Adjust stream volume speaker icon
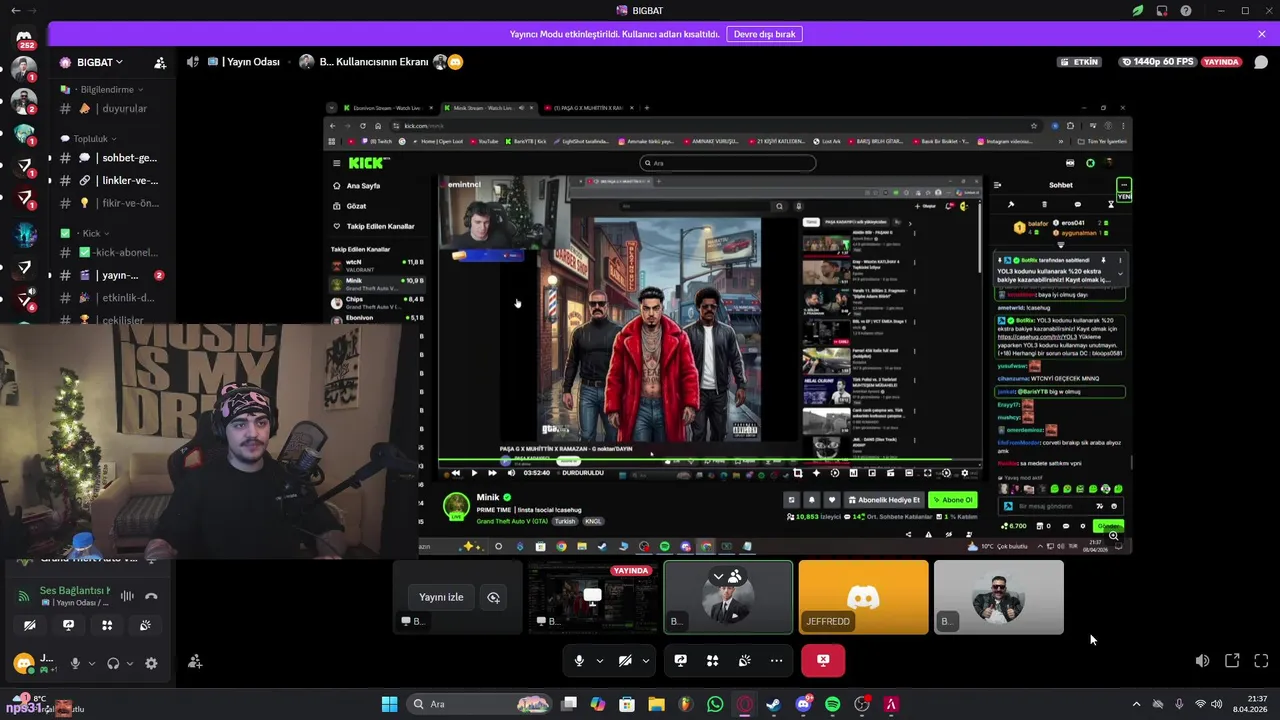 click(1202, 661)
